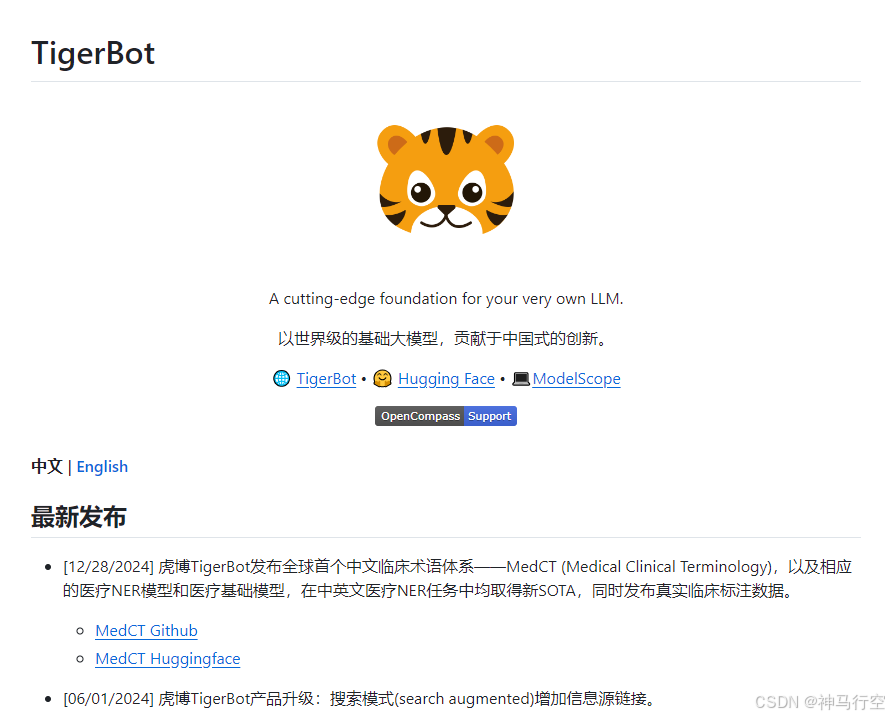The height and width of the screenshot is (717, 889).
Task: Click the tiger face logo image
Action: click(x=446, y=180)
